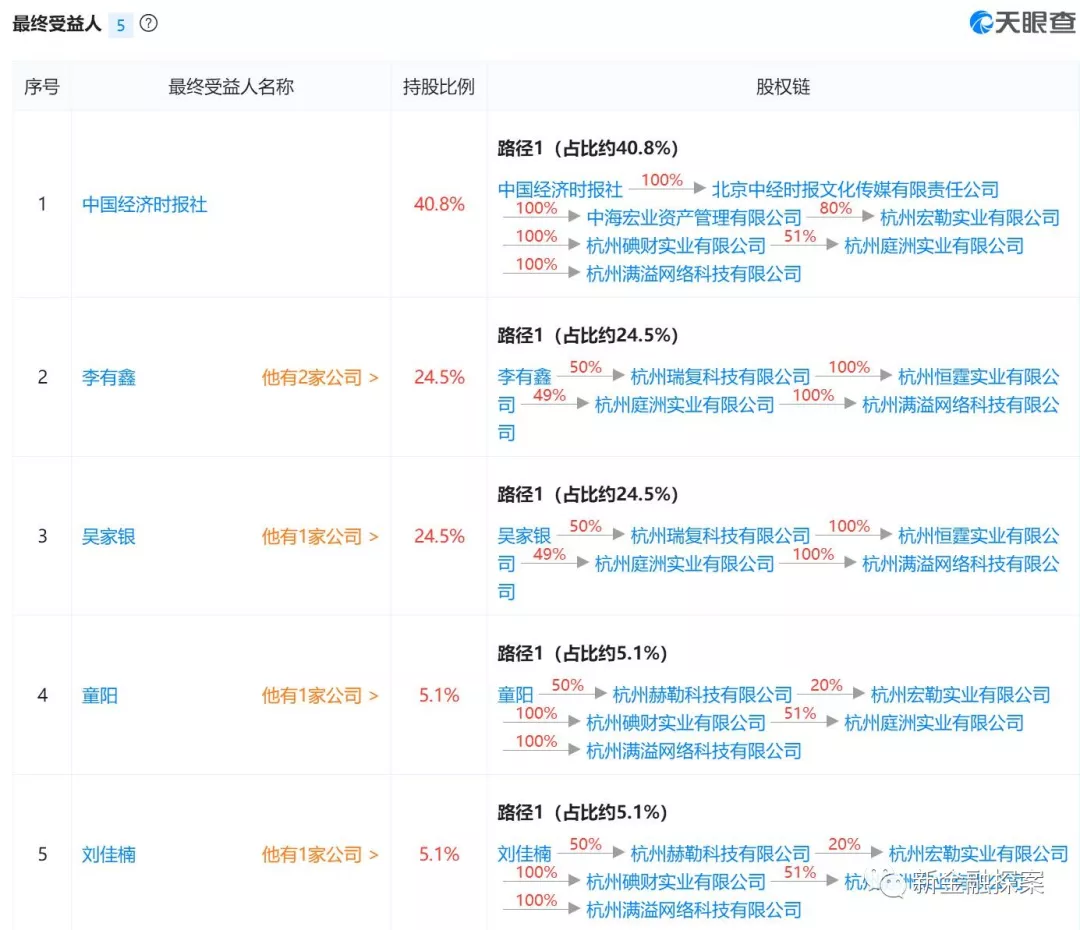The image size is (1080, 930).
Task: Click 路径1（占比约5.1%）heading in 刘佳楠 row
Action: (582, 813)
